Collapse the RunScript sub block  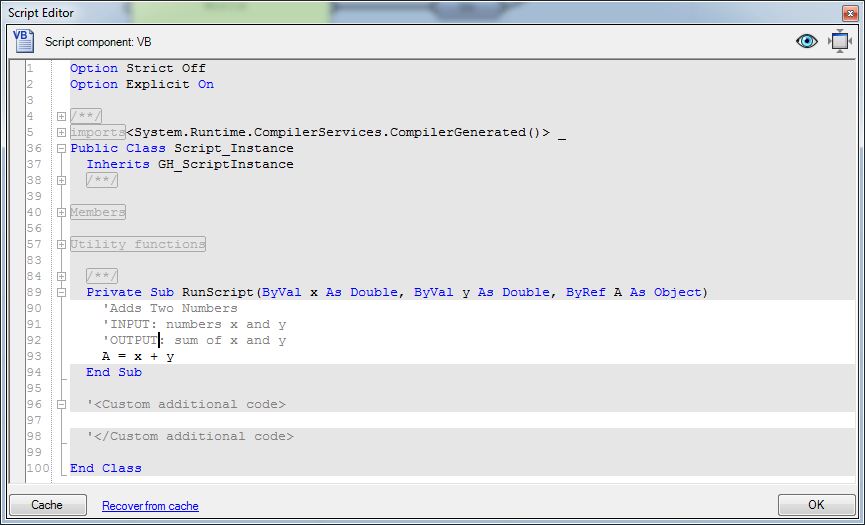[x=61, y=292]
